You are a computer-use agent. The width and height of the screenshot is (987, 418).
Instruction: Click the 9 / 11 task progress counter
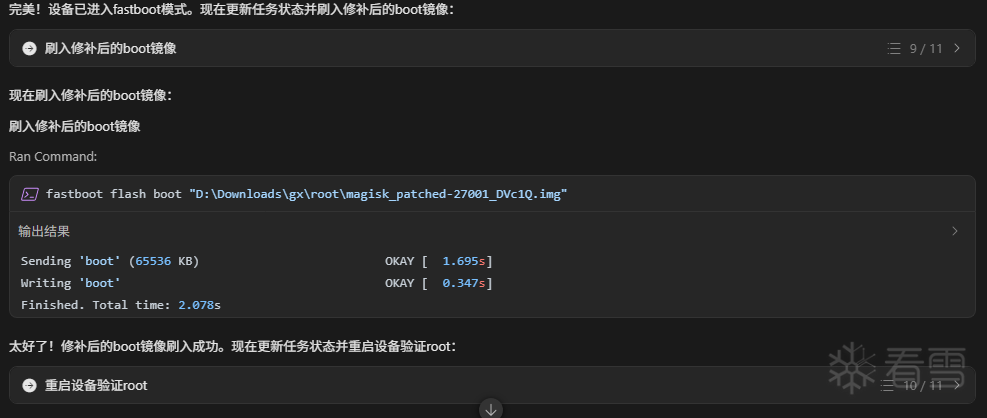point(926,48)
